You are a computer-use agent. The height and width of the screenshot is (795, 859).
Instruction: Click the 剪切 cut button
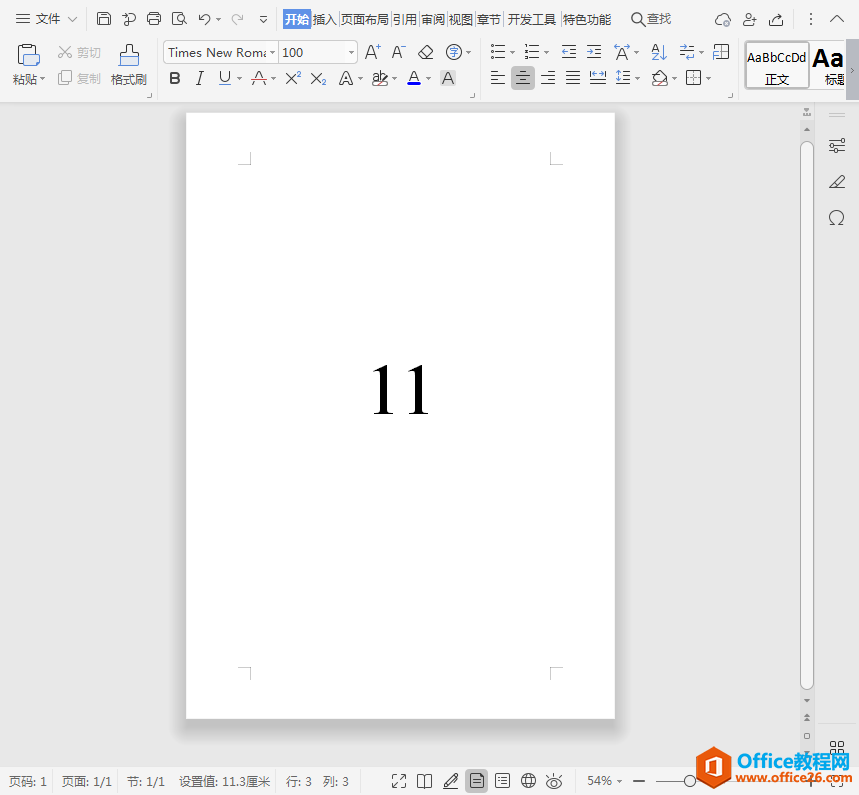tap(79, 53)
